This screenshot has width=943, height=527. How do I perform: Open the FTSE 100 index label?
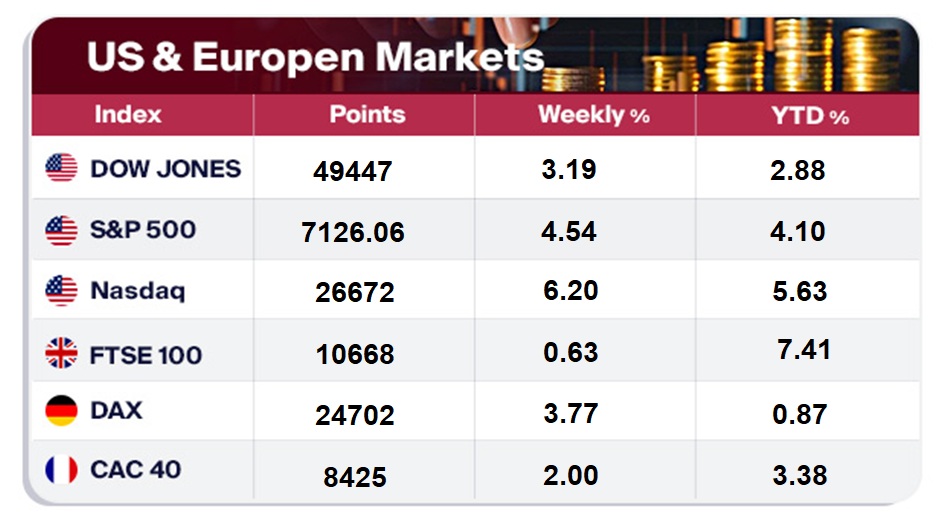(x=146, y=354)
